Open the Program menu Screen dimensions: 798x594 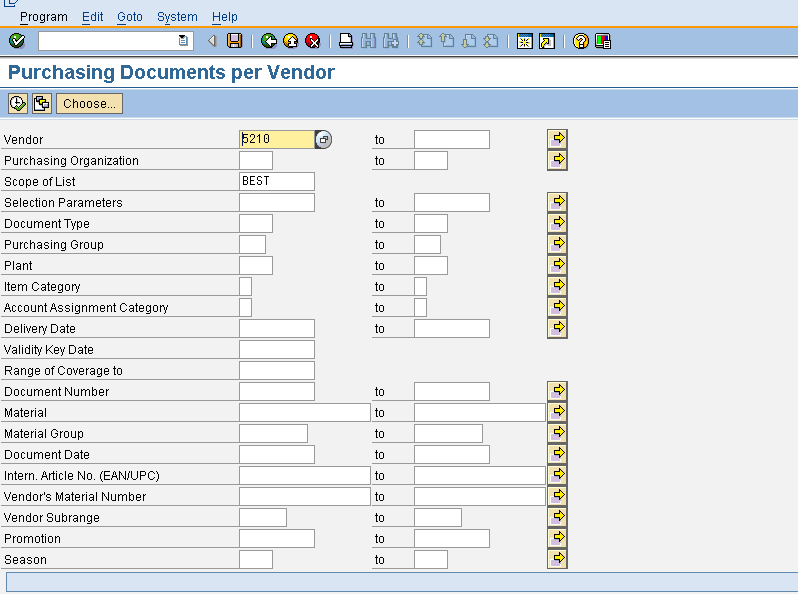pyautogui.click(x=44, y=17)
